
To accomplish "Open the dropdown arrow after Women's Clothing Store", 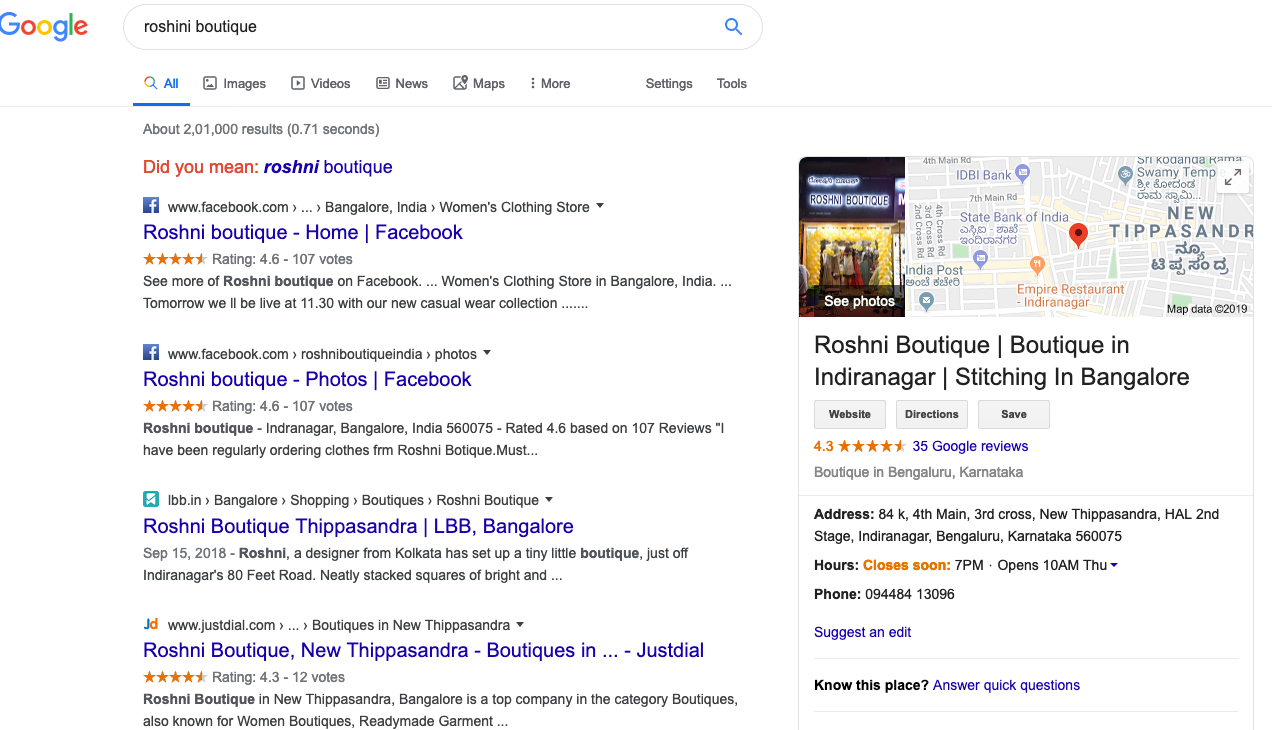I will coord(600,206).
